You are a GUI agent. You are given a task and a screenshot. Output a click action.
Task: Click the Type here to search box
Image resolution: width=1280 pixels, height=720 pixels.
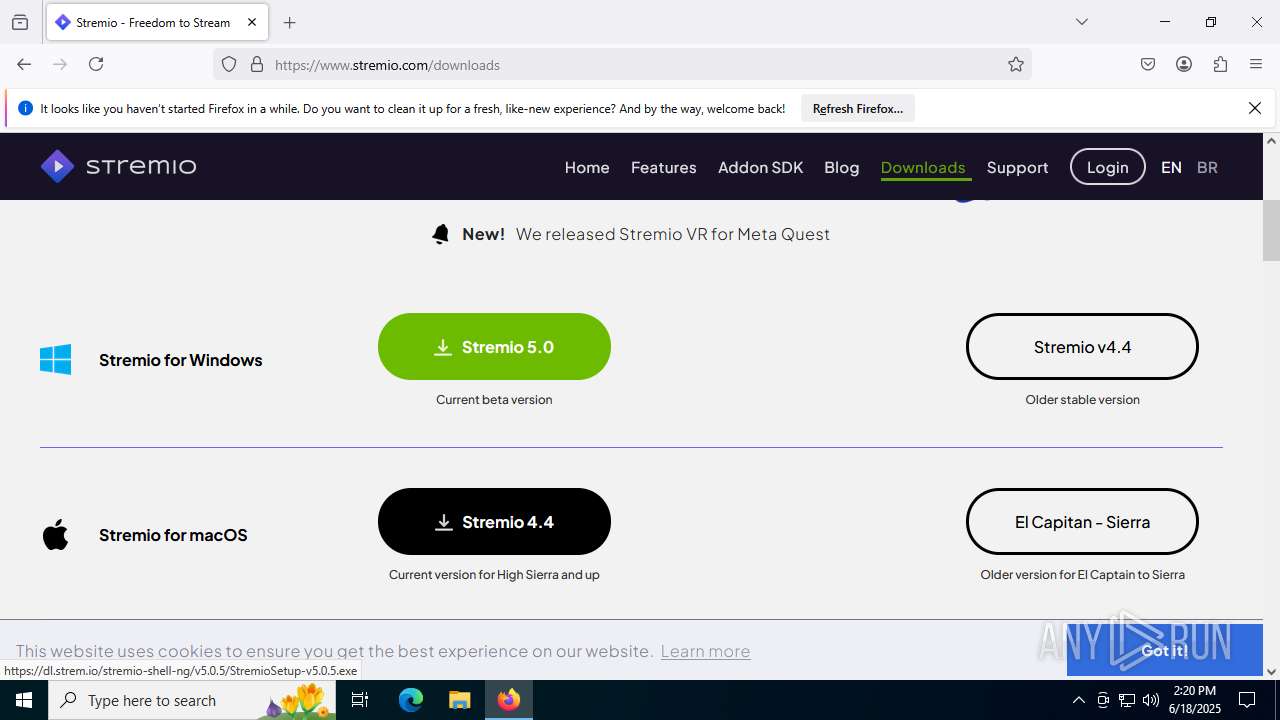click(192, 700)
